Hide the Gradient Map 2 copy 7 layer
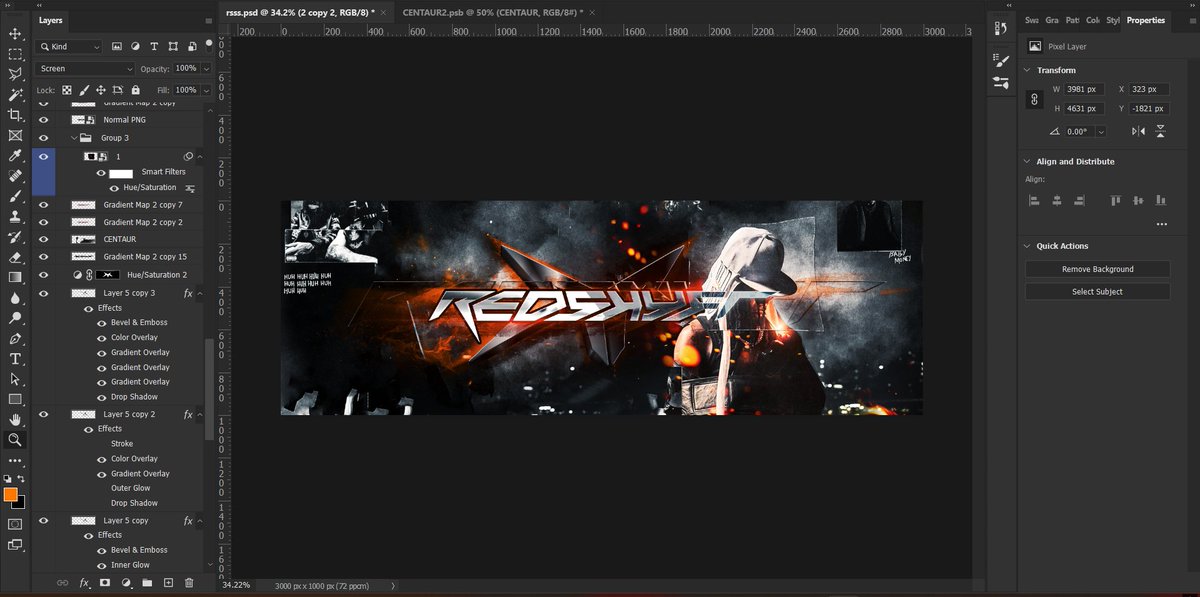1200x597 pixels. coord(43,204)
